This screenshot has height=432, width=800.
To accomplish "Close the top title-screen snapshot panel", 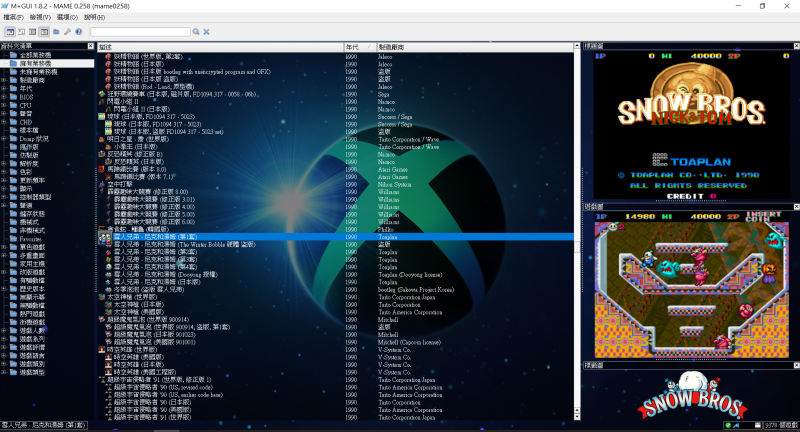I will point(796,46).
